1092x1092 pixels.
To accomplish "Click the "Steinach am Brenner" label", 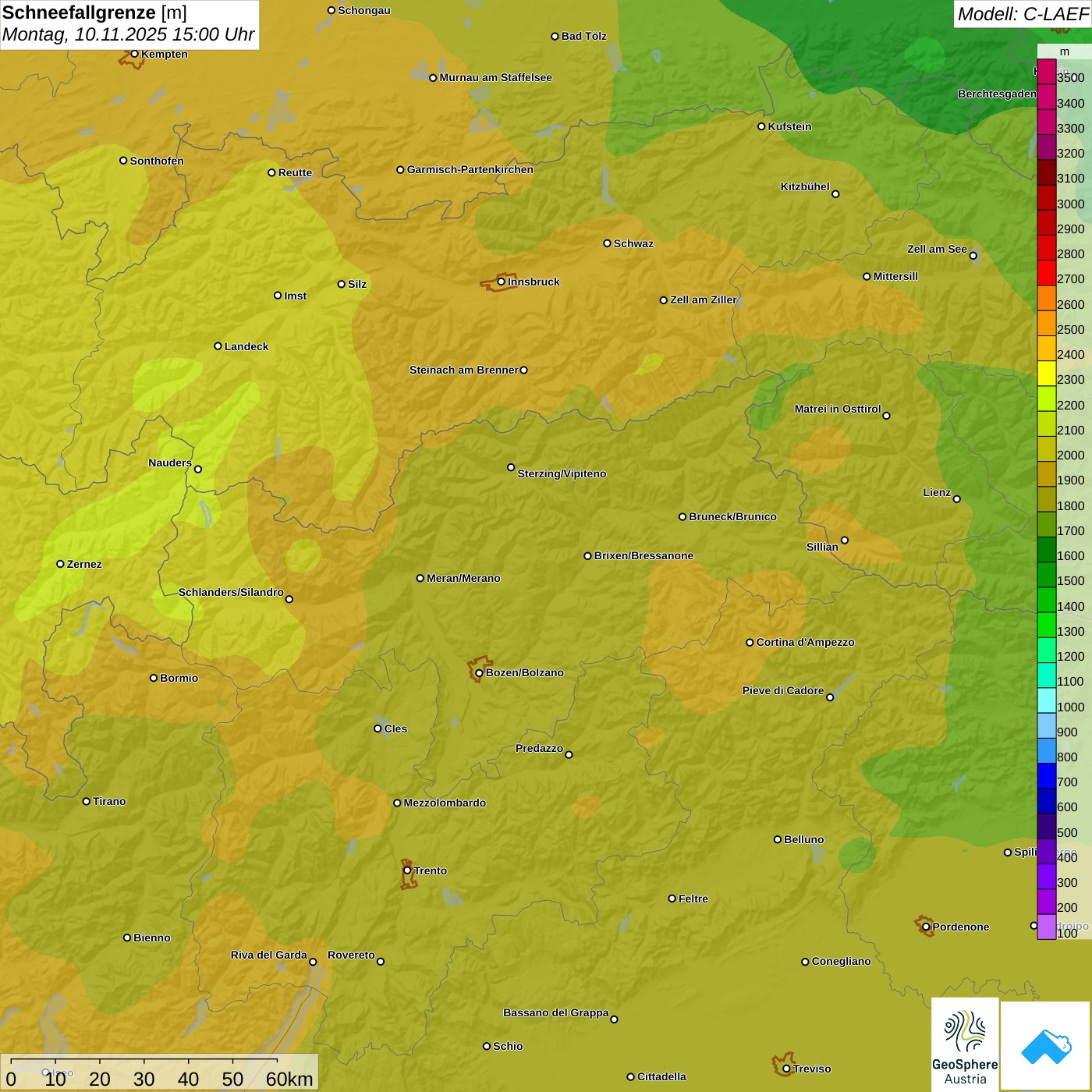I will click(x=464, y=370).
